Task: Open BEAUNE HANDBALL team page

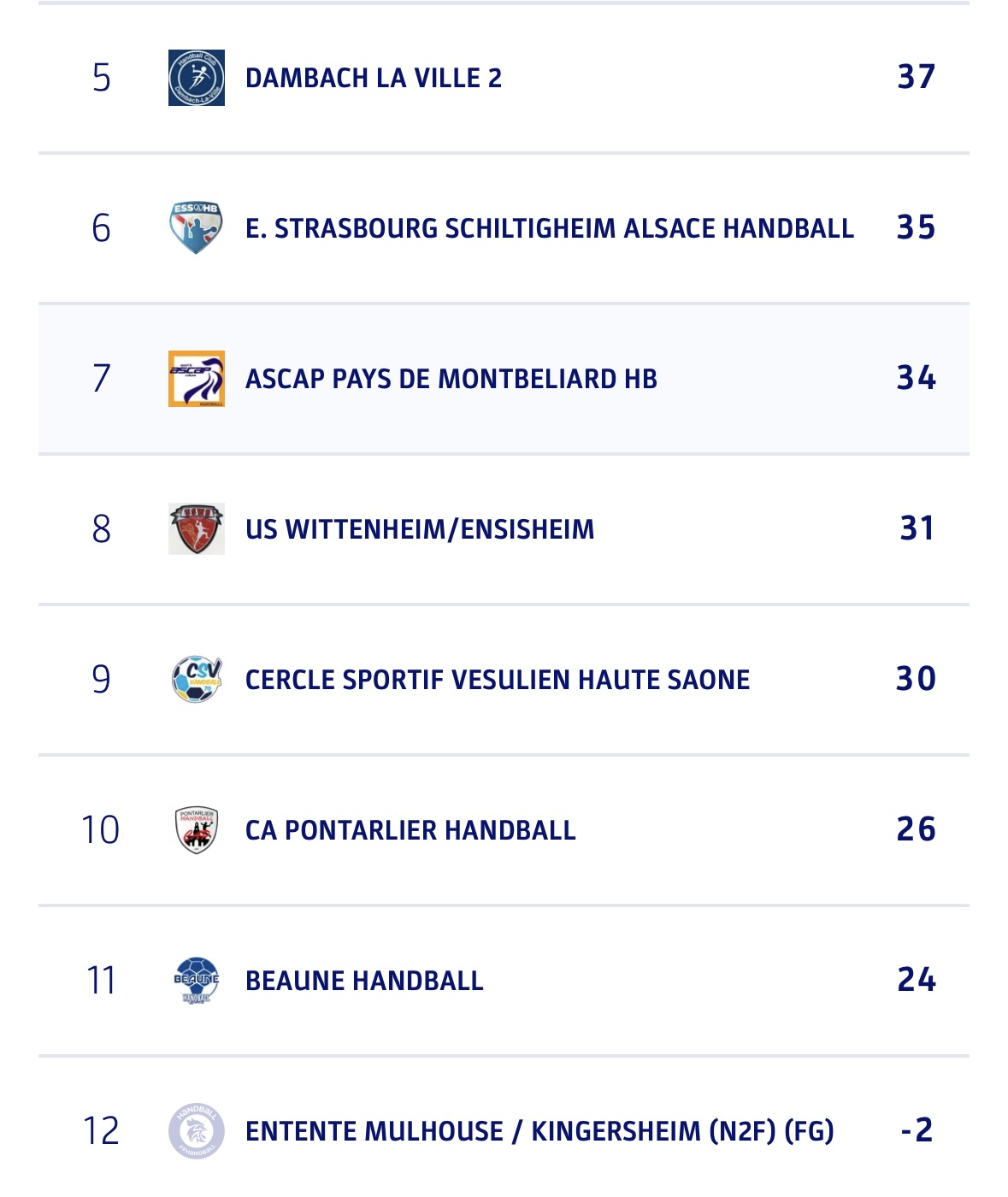Action: click(x=364, y=981)
